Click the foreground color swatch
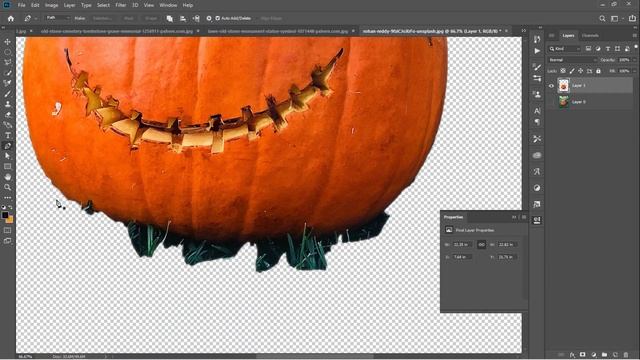 point(5,215)
